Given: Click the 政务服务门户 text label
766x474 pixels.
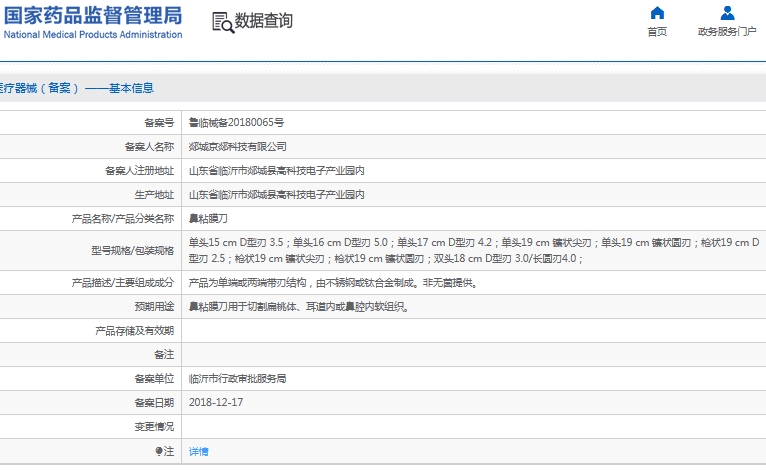Looking at the screenshot, I should click(727, 32).
